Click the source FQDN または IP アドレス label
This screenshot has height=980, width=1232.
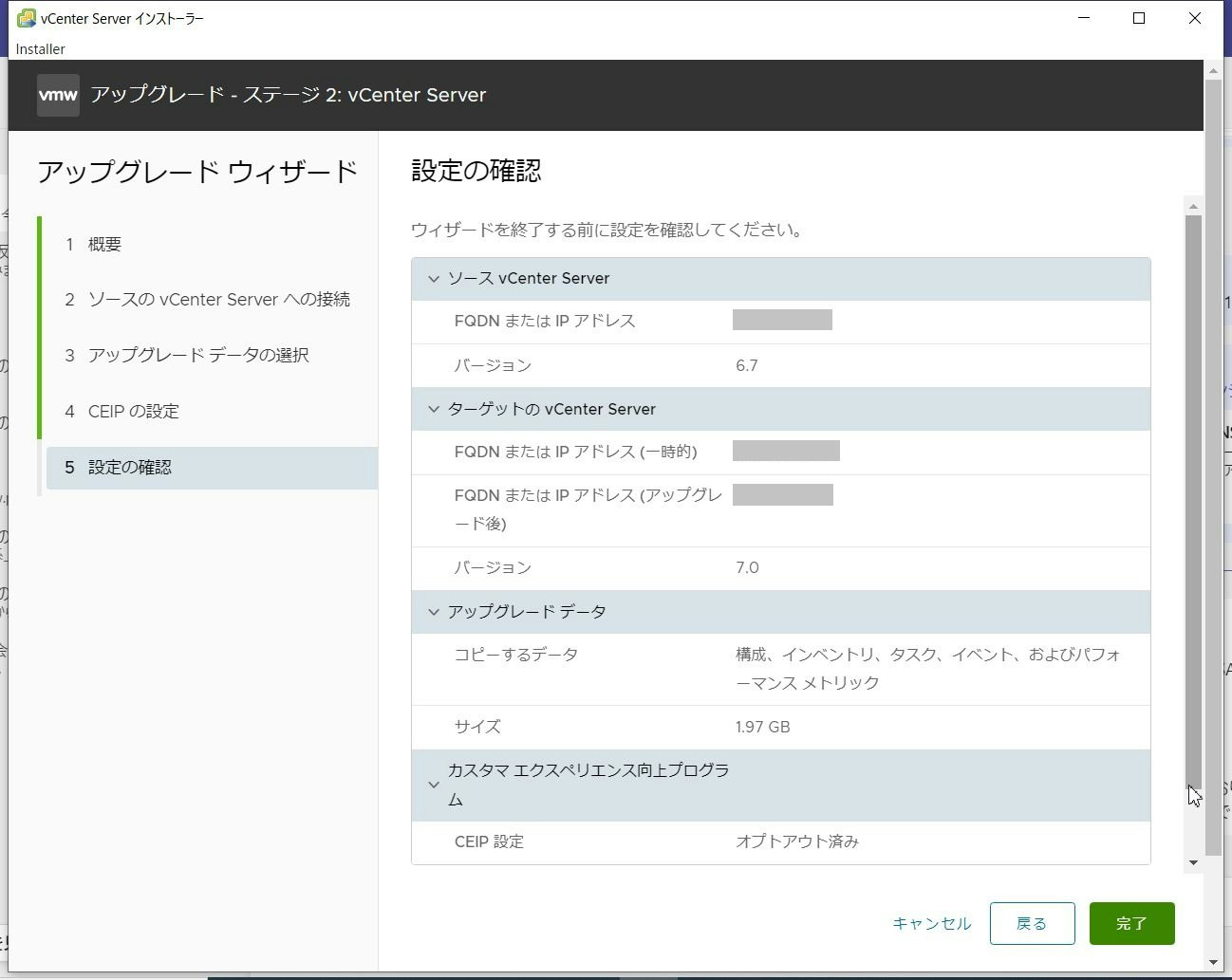tap(545, 321)
